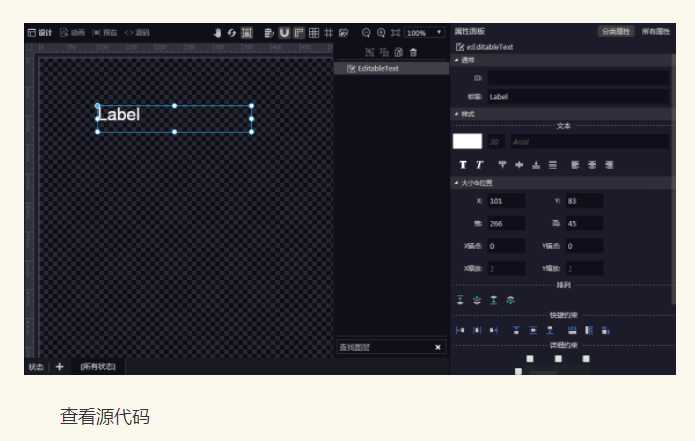
Task: Click the X position field 101
Action: point(507,201)
